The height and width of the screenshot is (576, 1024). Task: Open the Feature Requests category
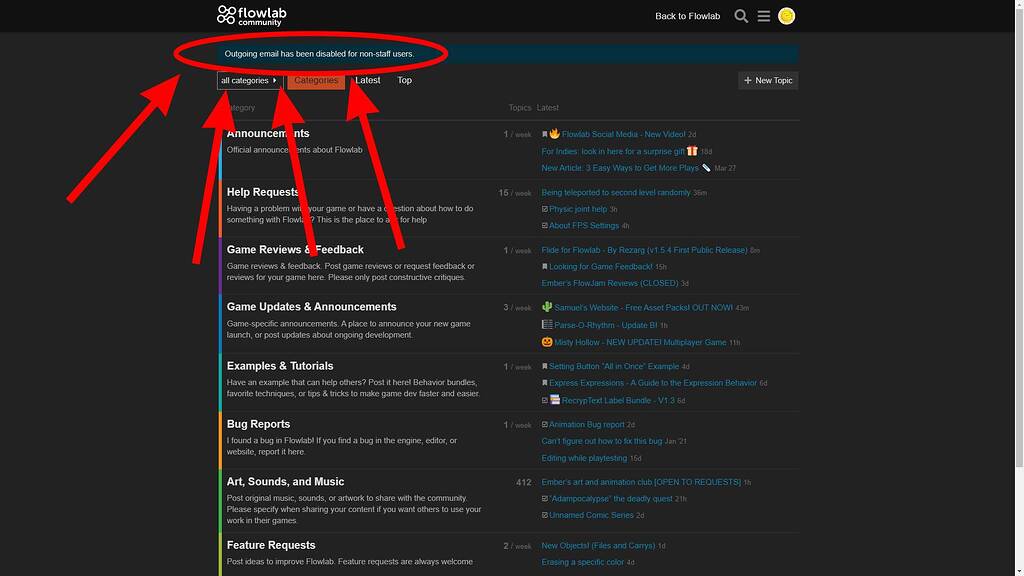271,545
